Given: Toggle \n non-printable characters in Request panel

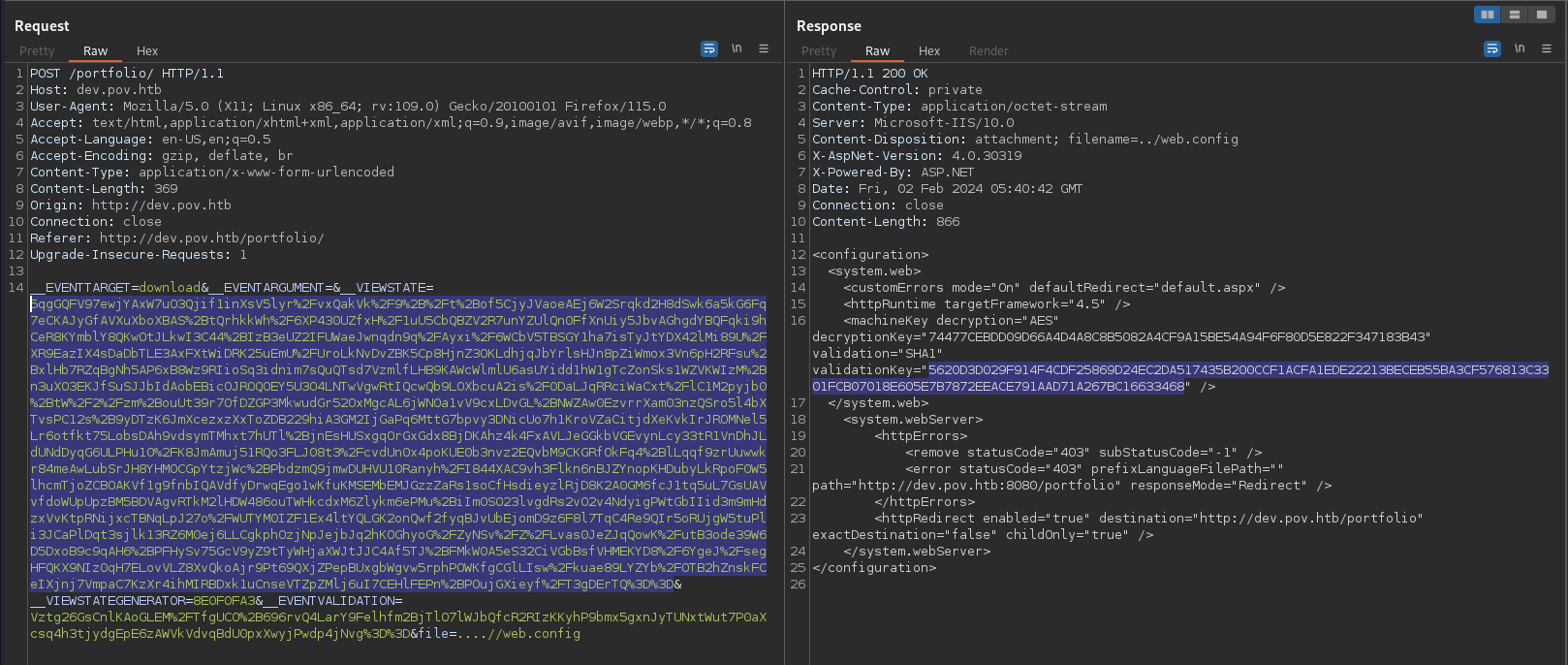Looking at the screenshot, I should coord(737,48).
